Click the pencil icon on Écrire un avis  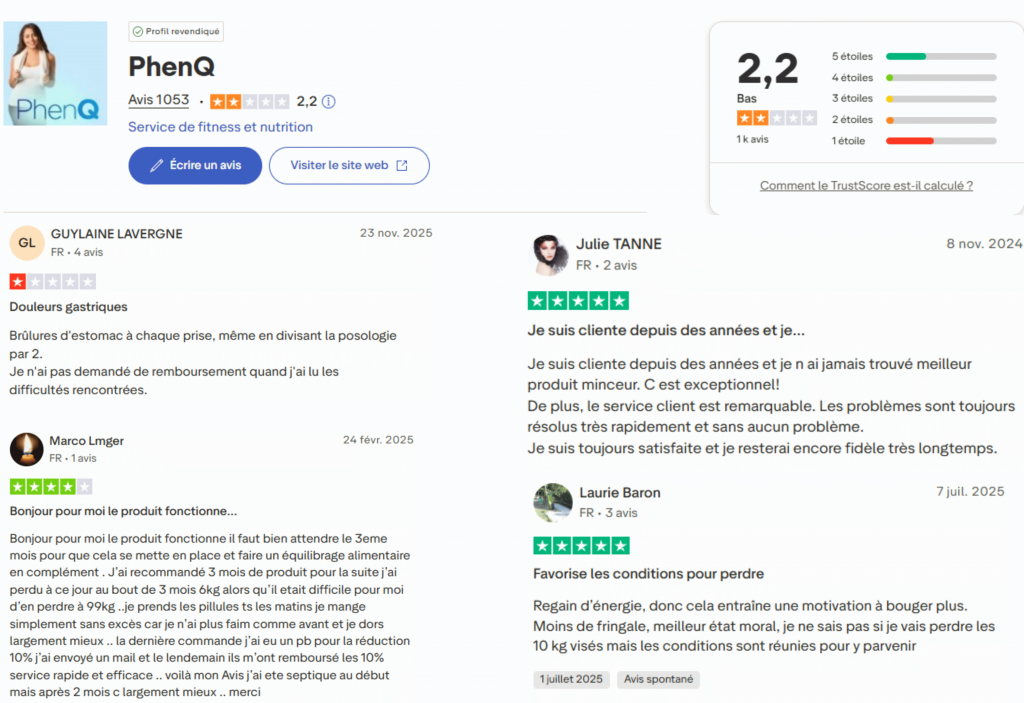click(x=155, y=165)
